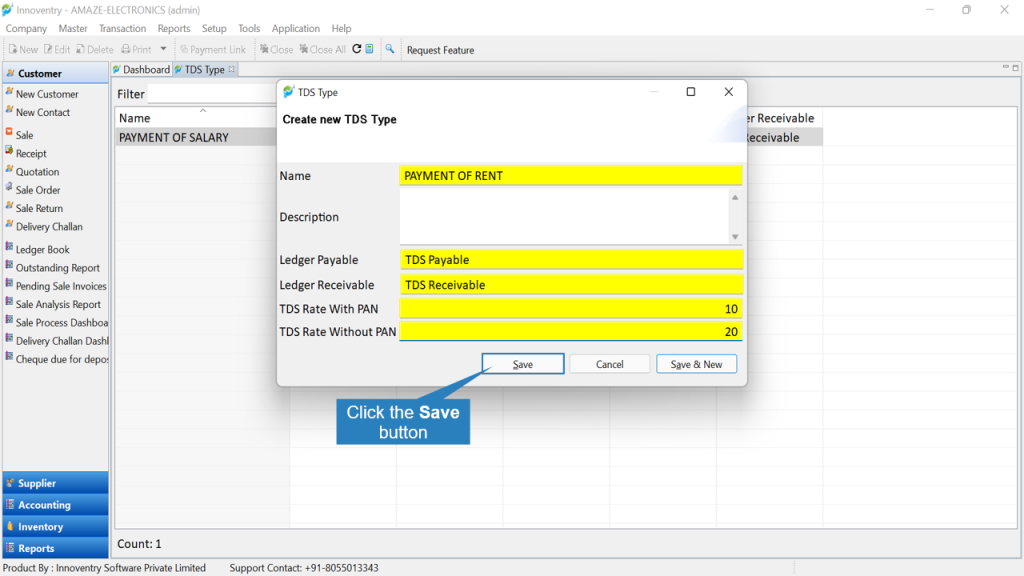Click the Save button in dialog

[x=522, y=364]
